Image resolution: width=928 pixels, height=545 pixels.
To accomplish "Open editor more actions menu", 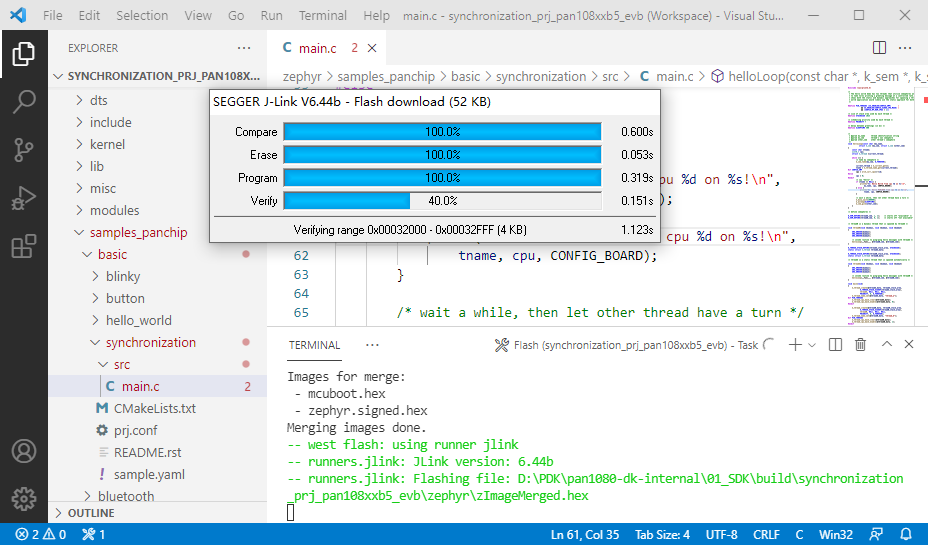I will 905,48.
